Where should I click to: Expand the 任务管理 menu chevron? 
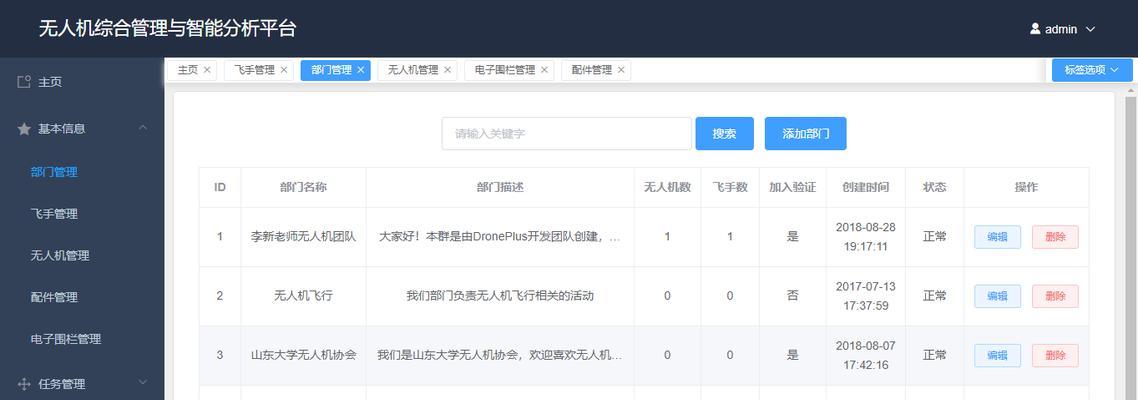[143, 383]
